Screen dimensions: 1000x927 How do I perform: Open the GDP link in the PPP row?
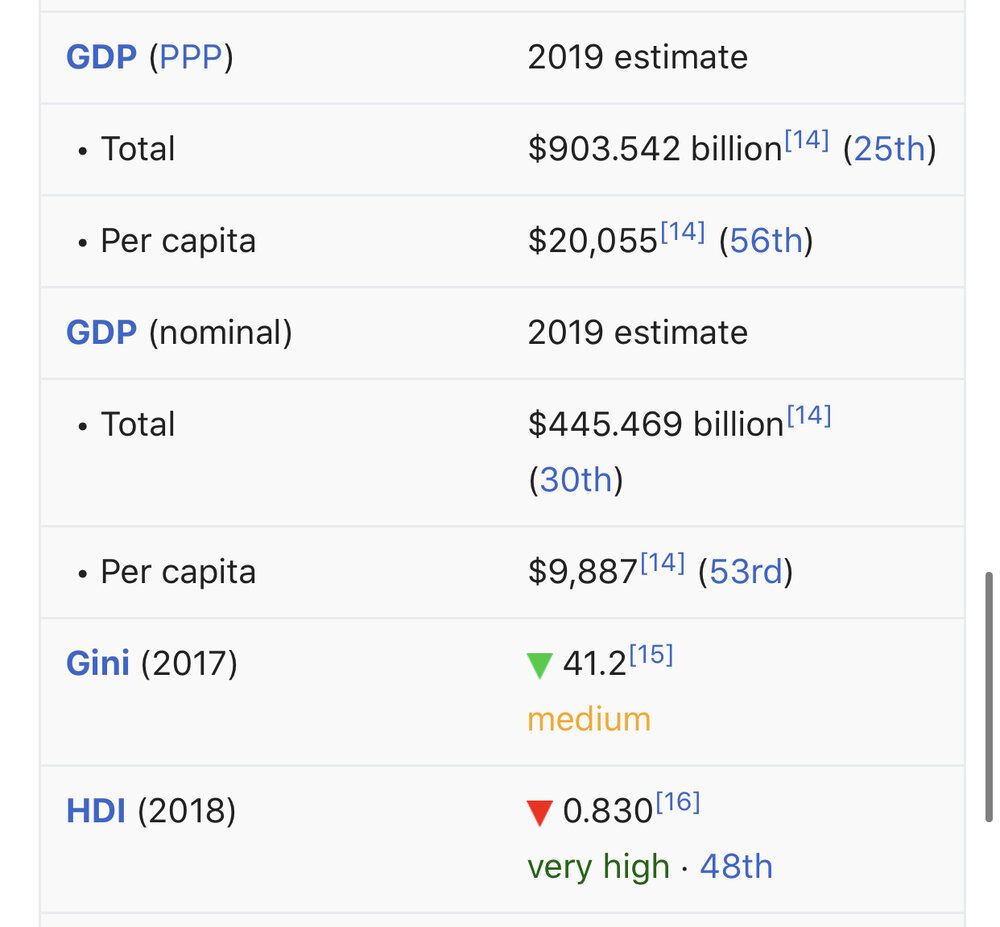101,57
